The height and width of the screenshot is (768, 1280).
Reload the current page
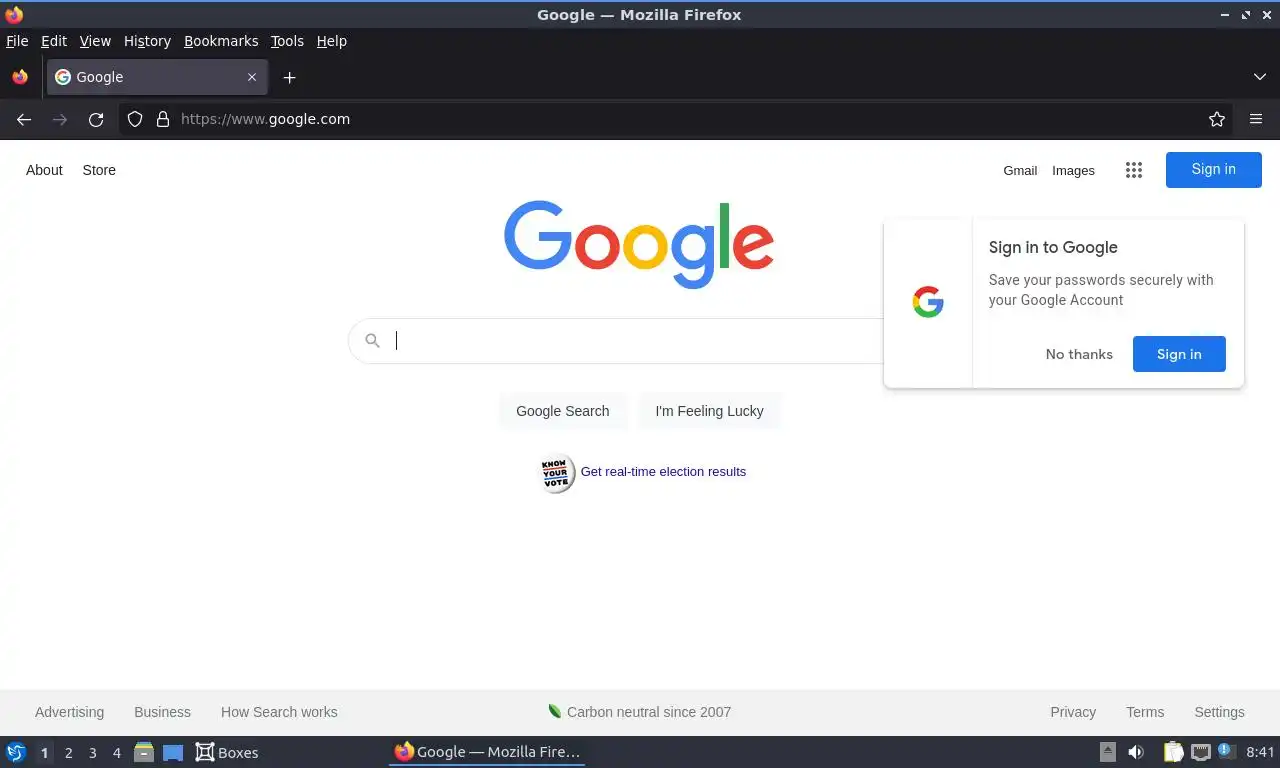(96, 119)
